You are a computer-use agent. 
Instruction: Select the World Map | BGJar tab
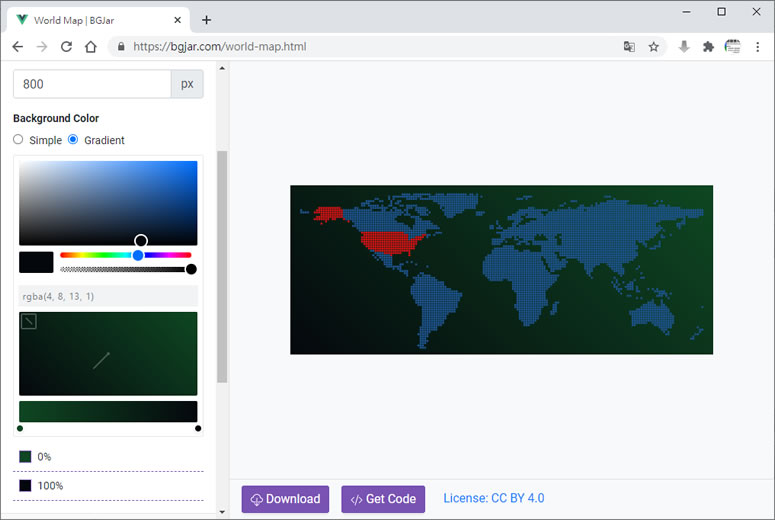click(98, 20)
